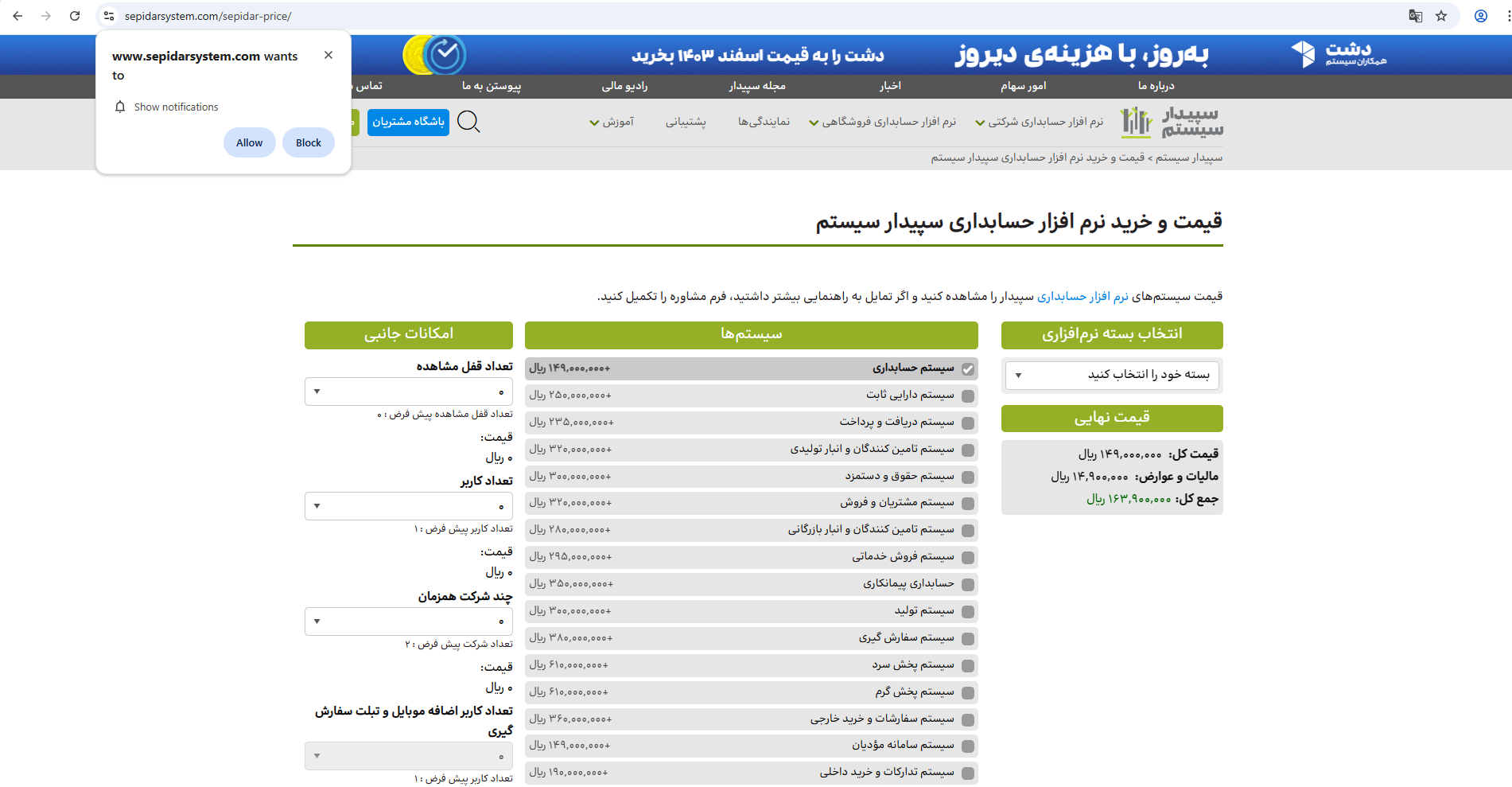Viewport: 1512px width, 787px height.
Task: Open مجله سپیدار menu item
Action: tap(757, 86)
